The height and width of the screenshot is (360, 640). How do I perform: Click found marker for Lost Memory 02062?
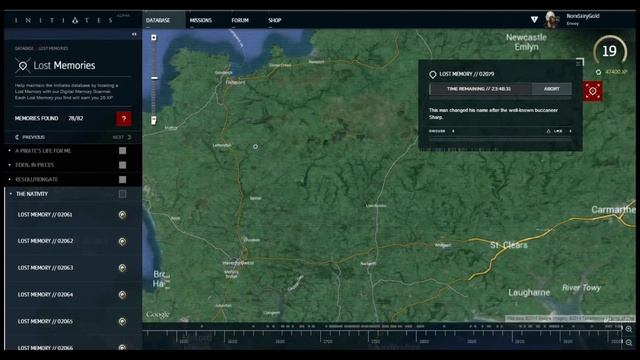(x=122, y=242)
